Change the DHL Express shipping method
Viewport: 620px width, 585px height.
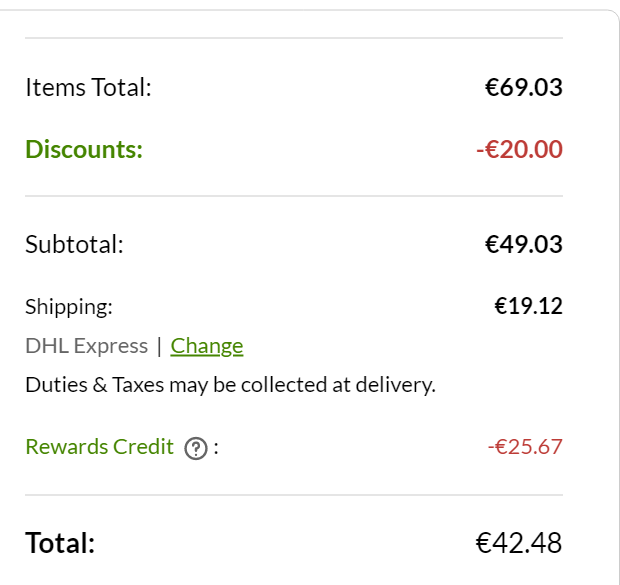(207, 346)
